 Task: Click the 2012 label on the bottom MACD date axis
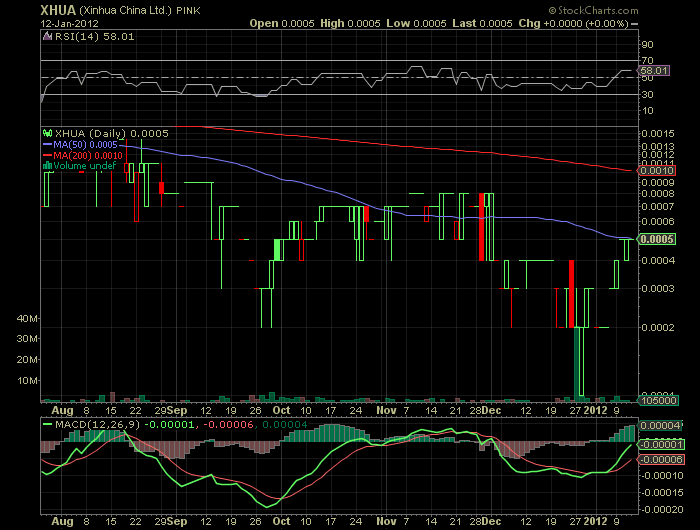[x=596, y=521]
